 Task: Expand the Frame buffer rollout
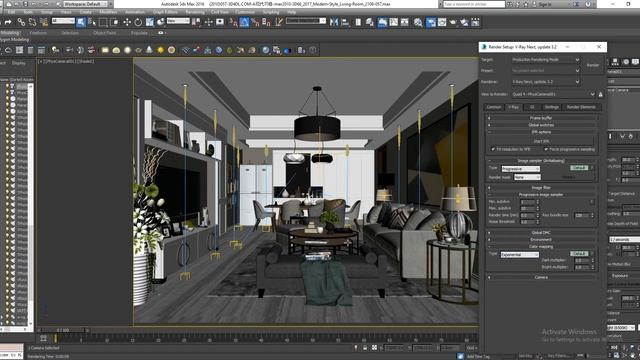coord(541,118)
